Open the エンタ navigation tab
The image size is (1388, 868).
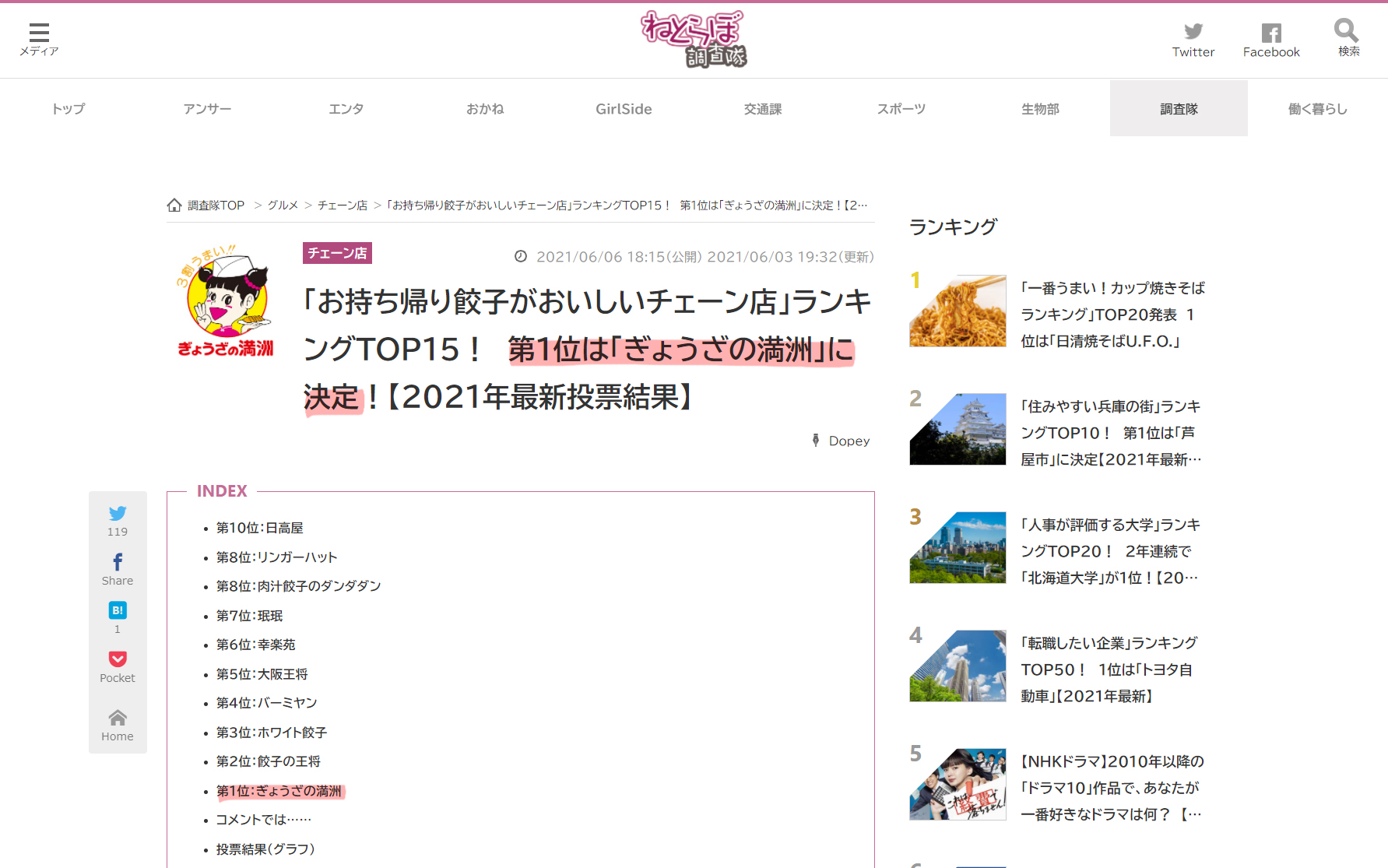(346, 109)
